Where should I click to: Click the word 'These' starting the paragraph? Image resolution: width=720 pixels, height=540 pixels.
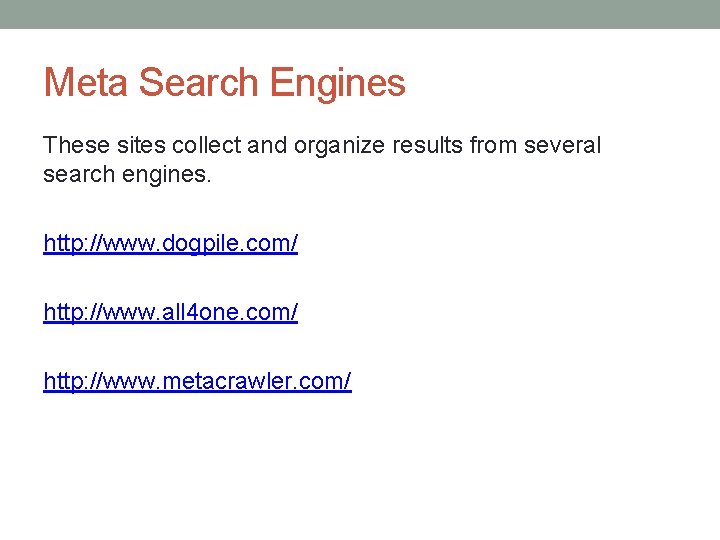(x=72, y=146)
